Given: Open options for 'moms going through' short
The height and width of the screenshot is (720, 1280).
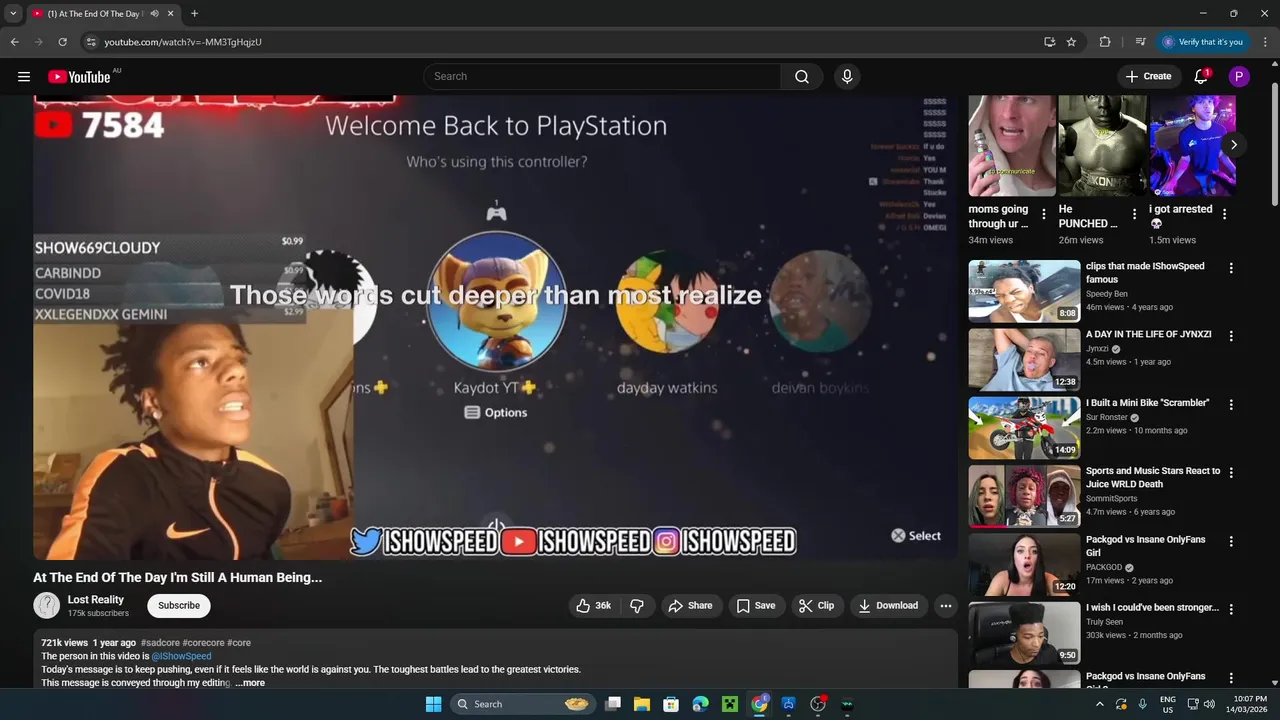Looking at the screenshot, I should 1043,214.
